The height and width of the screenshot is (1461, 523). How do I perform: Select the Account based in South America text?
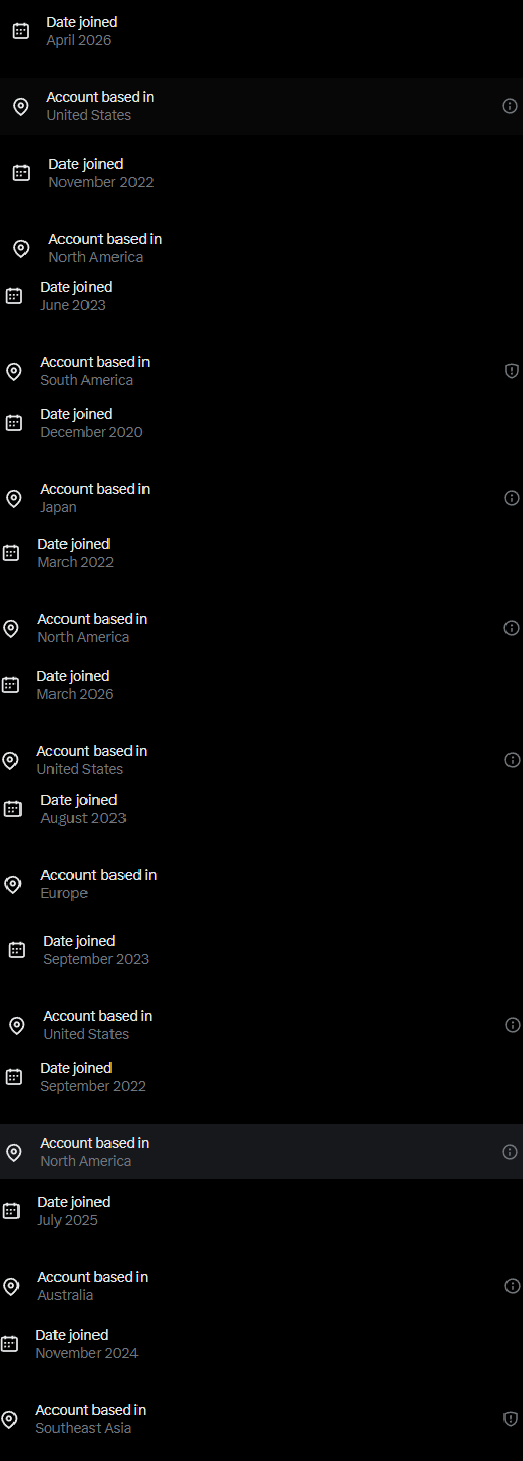[95, 371]
